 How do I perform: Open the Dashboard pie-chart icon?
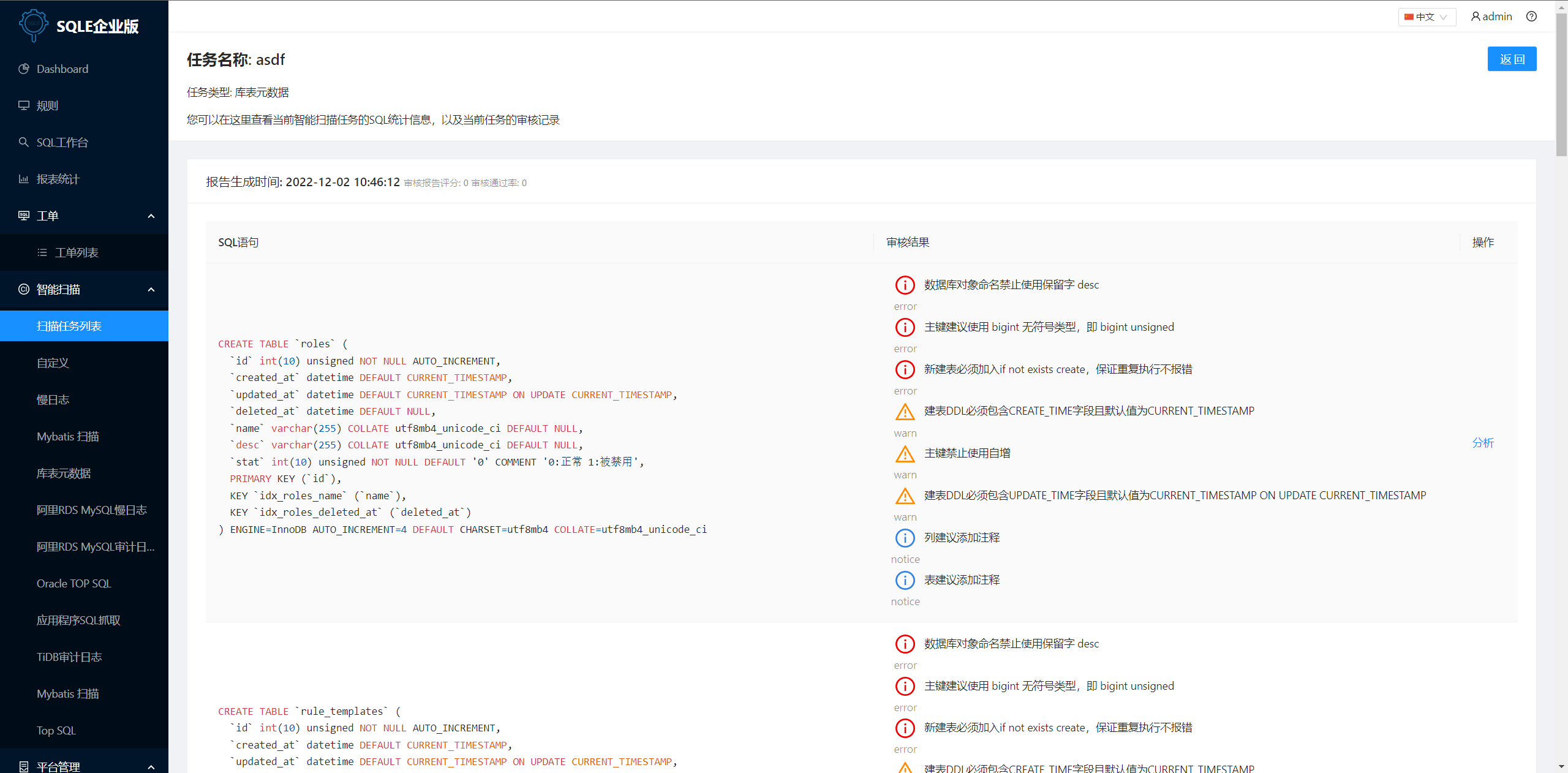click(24, 69)
